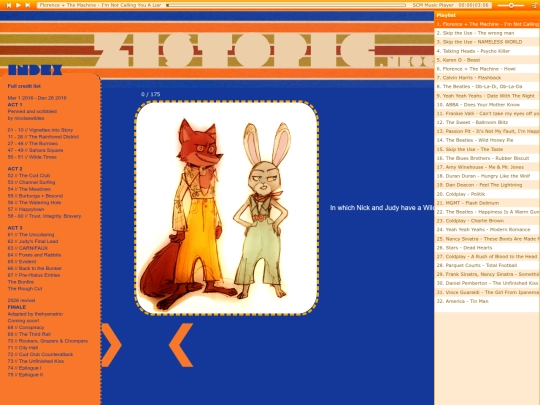Open '57 // Happytown' chapter
540x405 pixels.
pyautogui.click(x=26, y=209)
